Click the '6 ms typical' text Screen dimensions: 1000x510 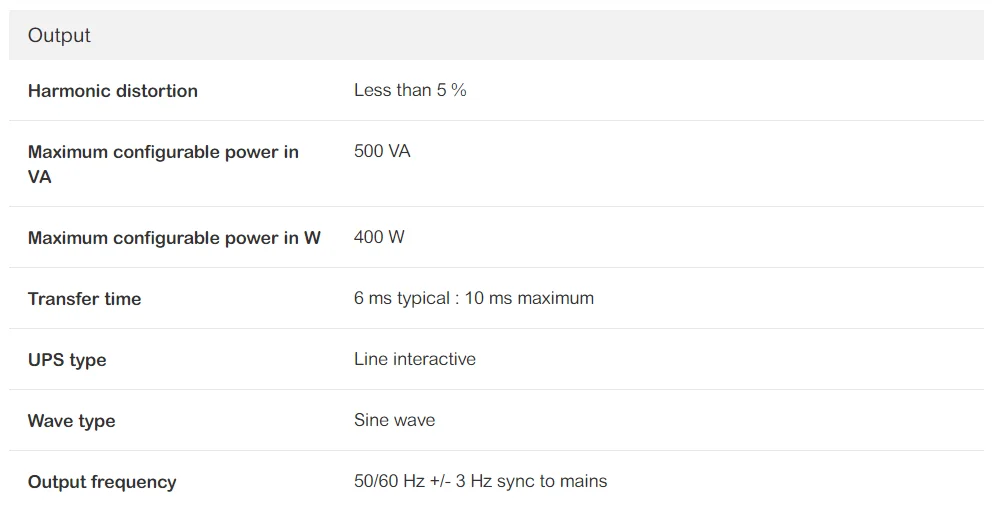401,298
